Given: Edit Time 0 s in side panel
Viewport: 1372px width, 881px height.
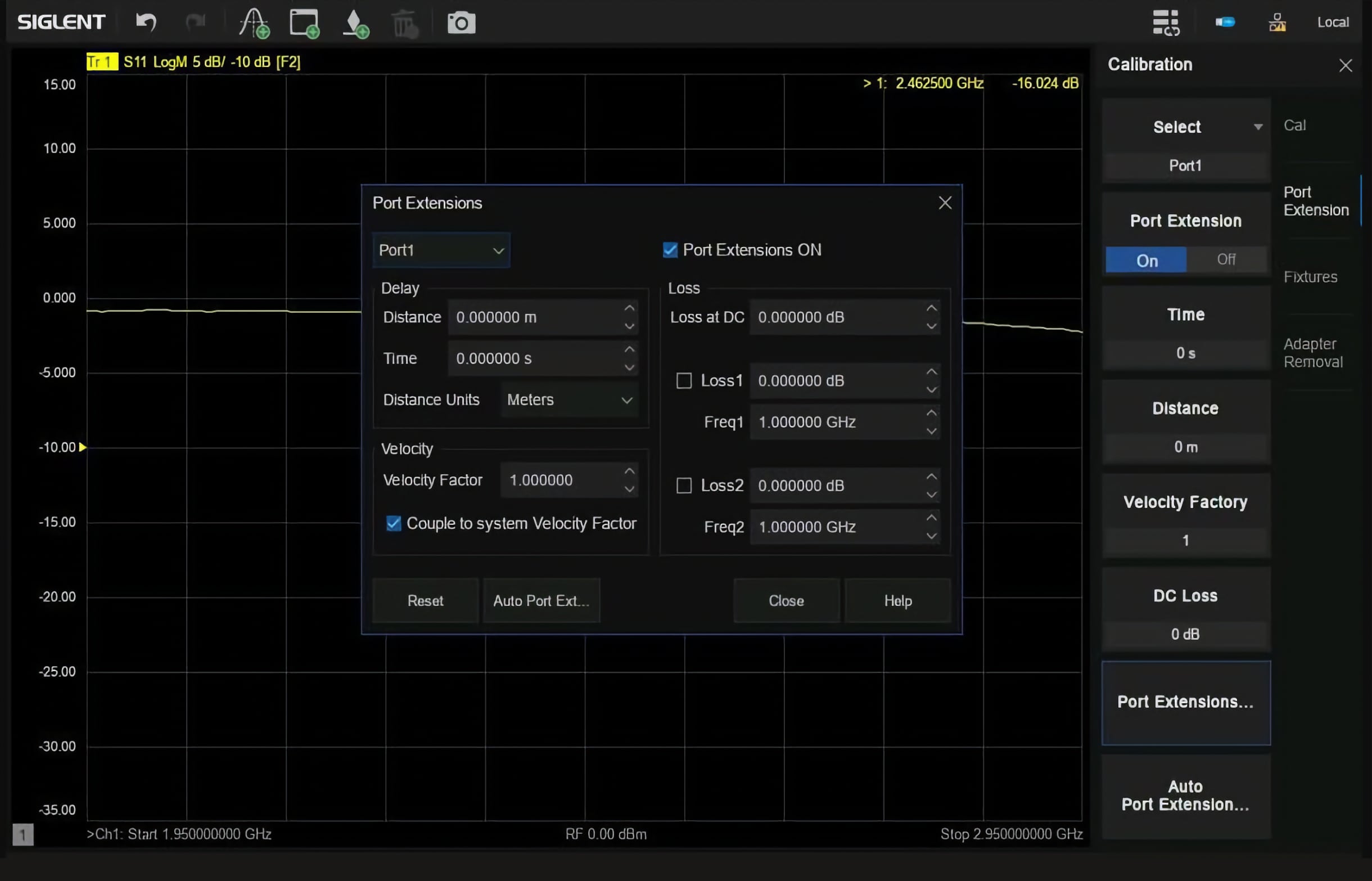Looking at the screenshot, I should tap(1186, 353).
